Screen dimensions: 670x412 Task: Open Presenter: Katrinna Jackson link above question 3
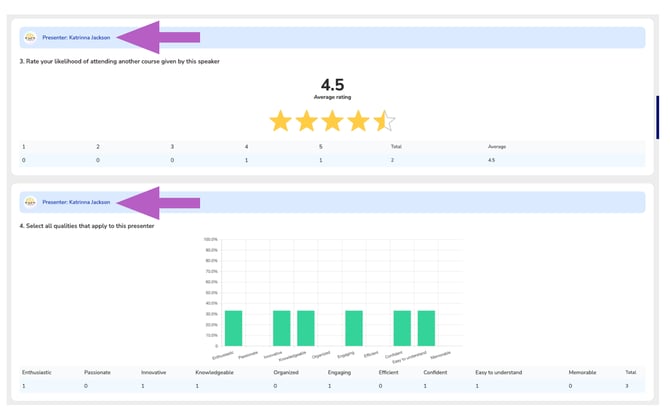pos(76,37)
